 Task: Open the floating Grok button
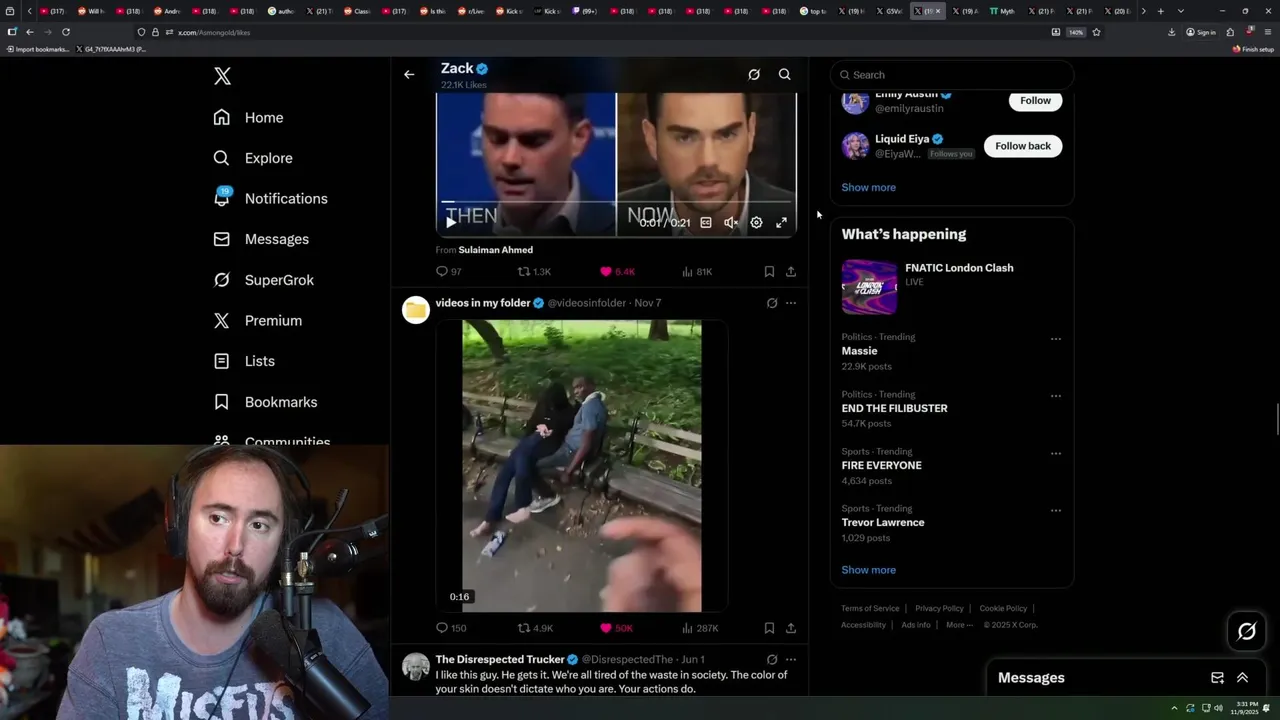coord(1246,631)
